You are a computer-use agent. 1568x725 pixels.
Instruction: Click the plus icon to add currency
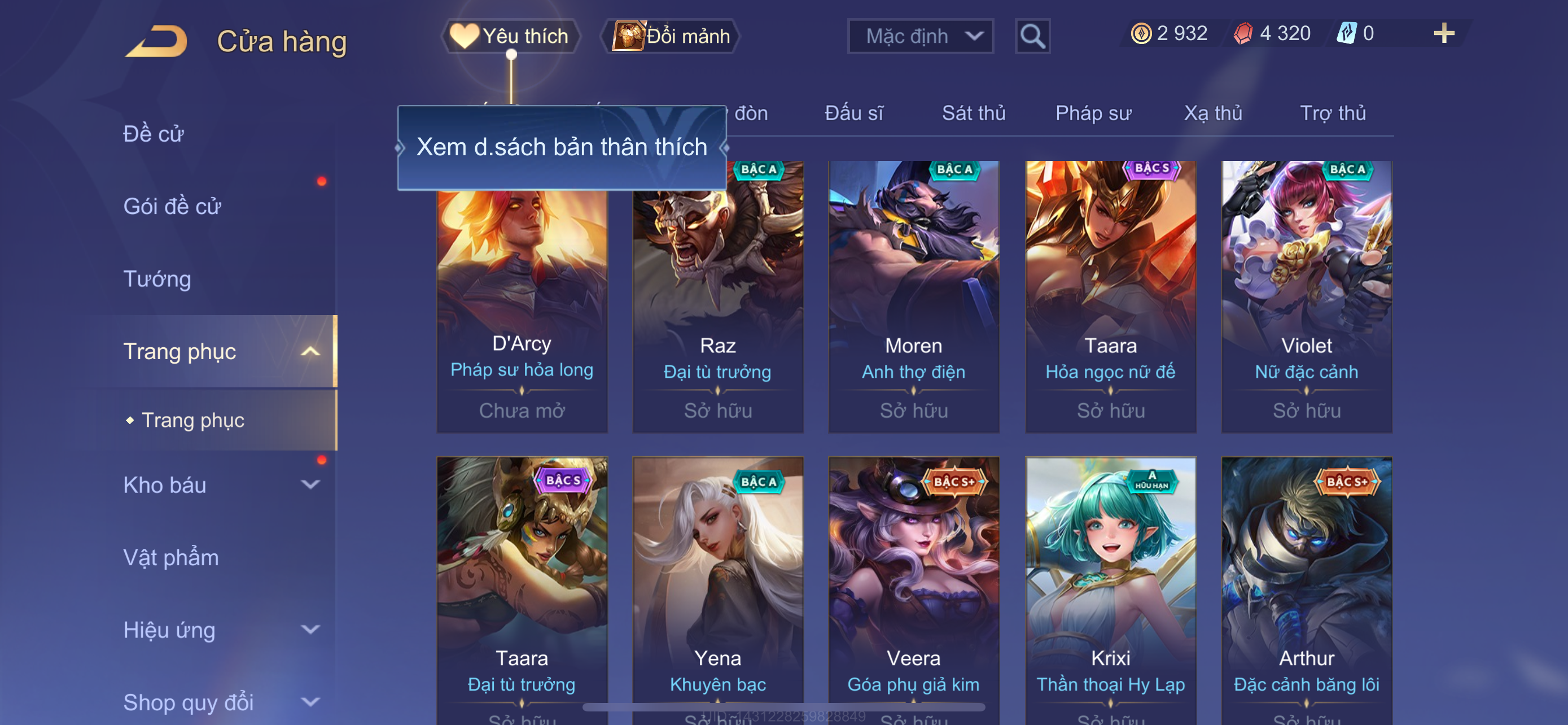tap(1444, 33)
